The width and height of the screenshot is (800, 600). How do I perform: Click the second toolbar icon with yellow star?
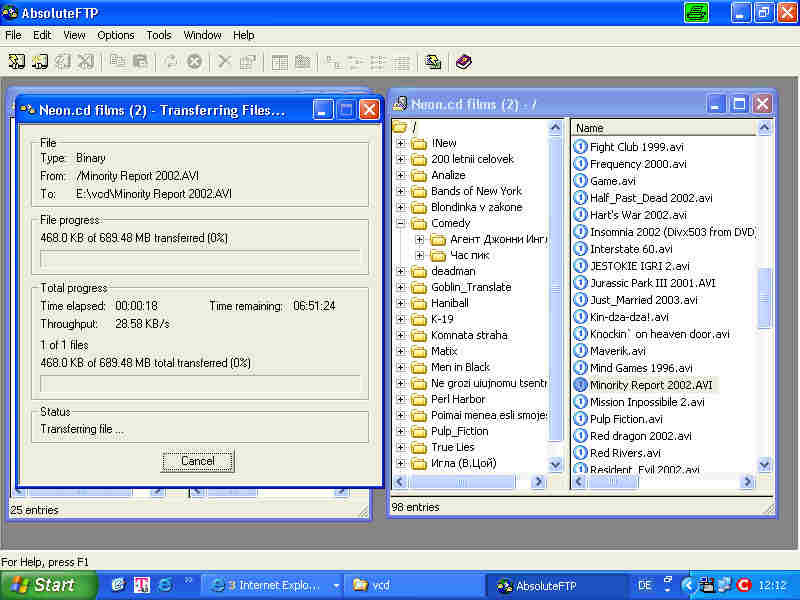[39, 62]
